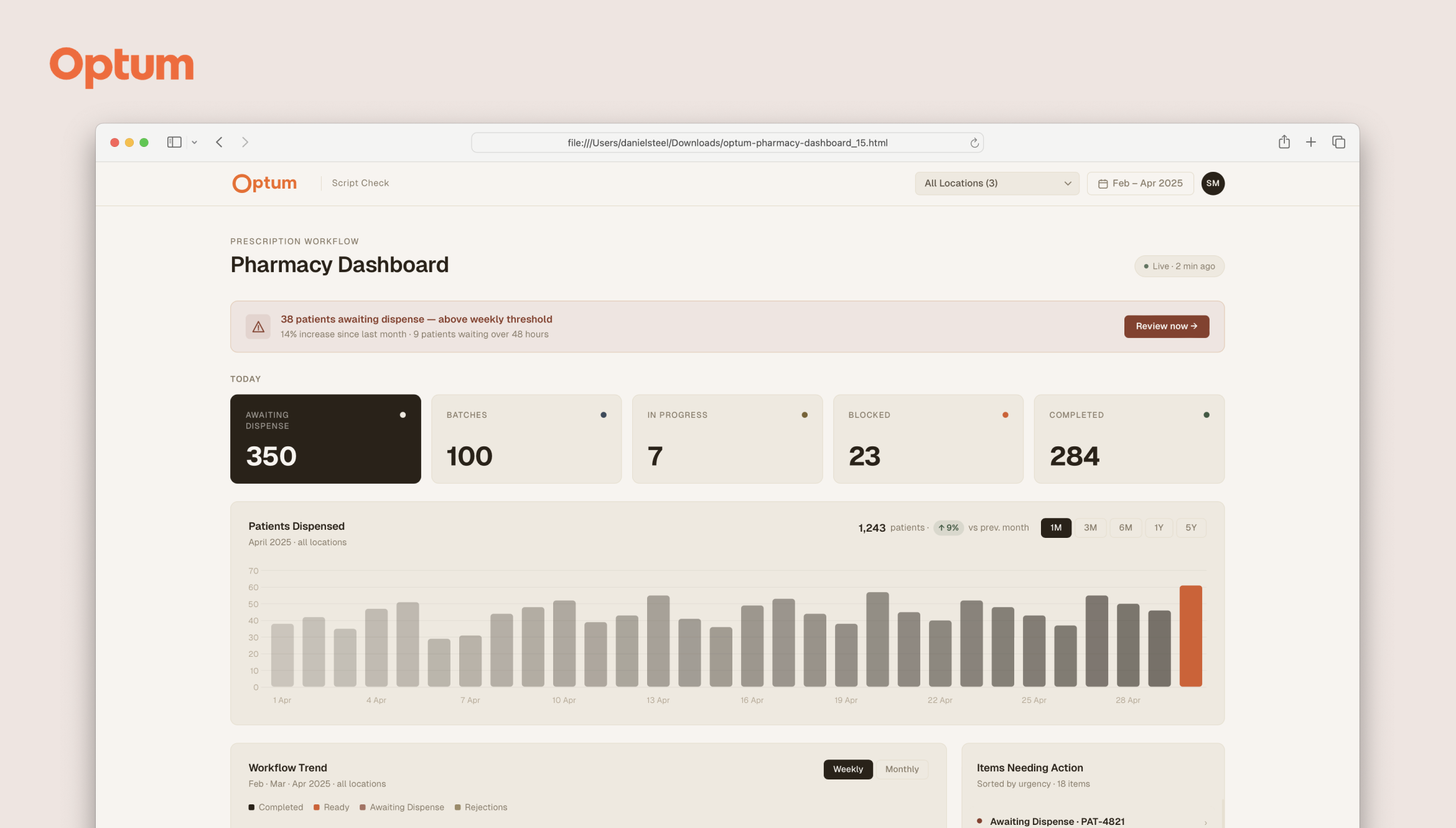Click the Optum logo in page header
Viewport: 1456px width, 828px height.
264,183
